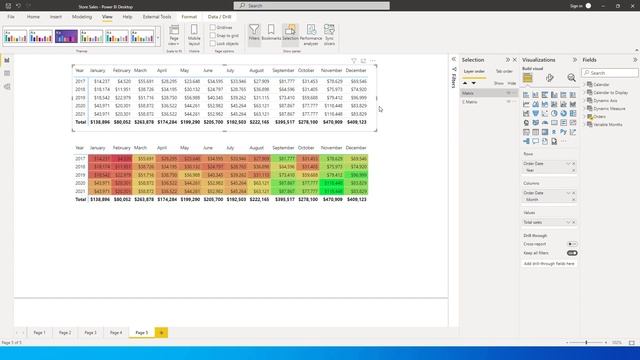
Task: Click Show in the Selection pane
Action: 499,83
